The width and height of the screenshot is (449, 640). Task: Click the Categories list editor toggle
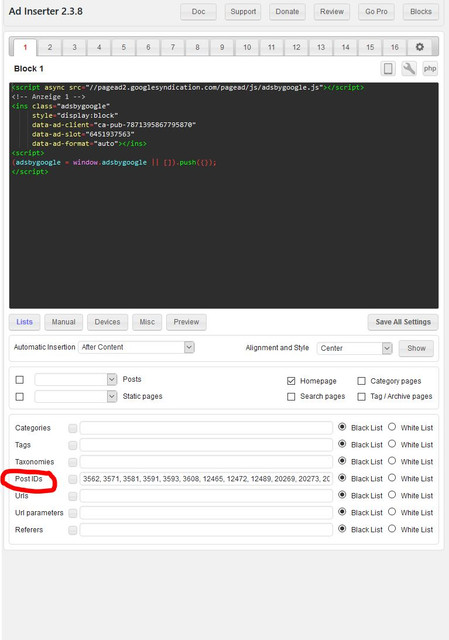73,428
